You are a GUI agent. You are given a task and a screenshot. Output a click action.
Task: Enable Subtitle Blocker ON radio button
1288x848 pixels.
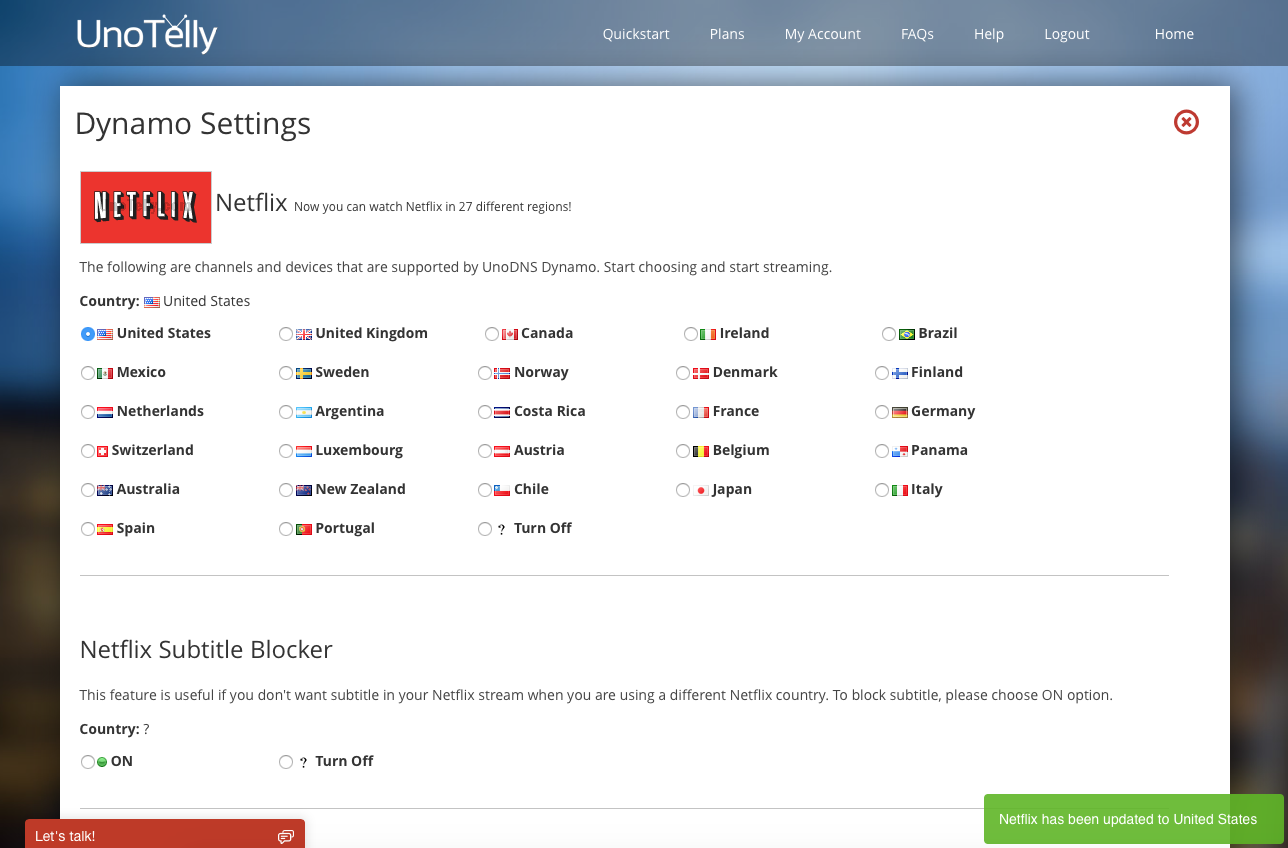coord(88,762)
